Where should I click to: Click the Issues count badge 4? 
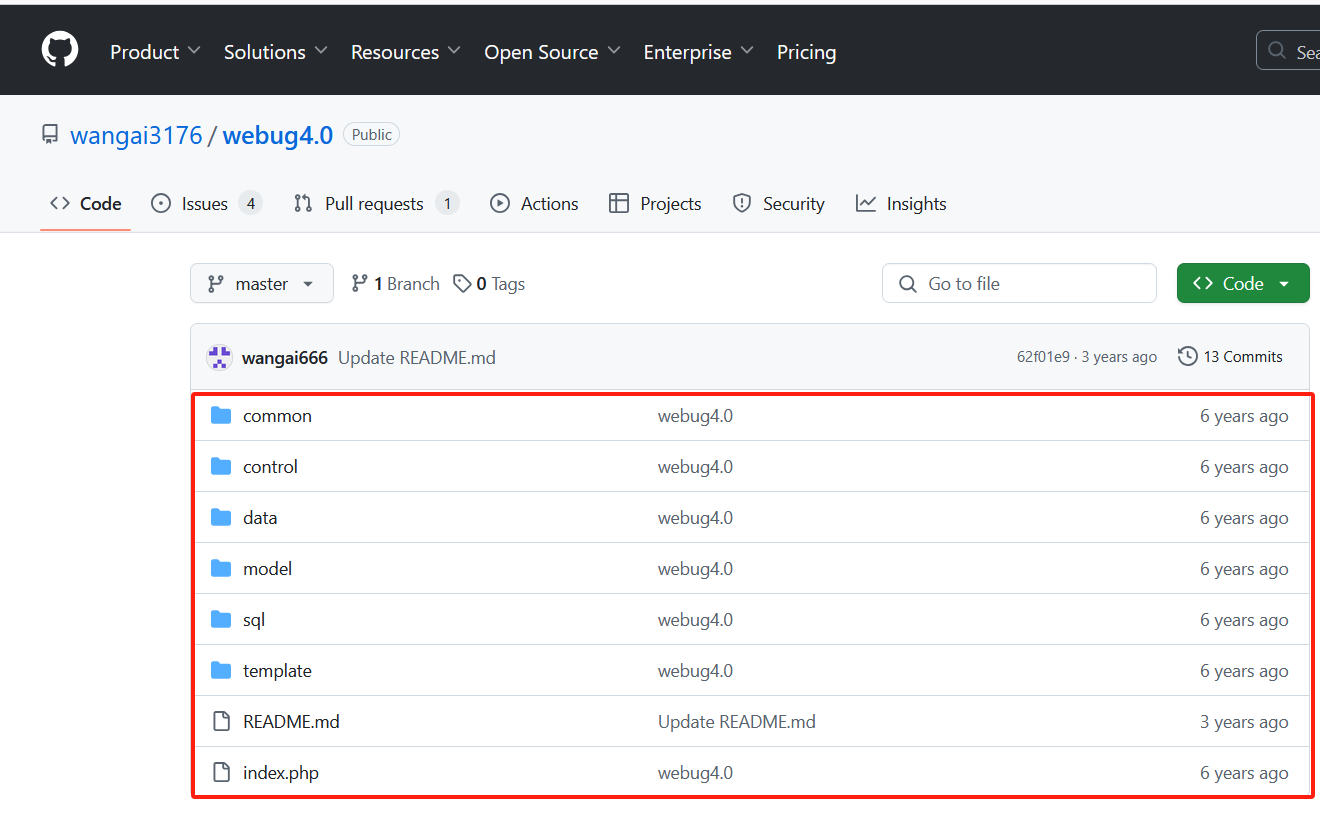[250, 203]
